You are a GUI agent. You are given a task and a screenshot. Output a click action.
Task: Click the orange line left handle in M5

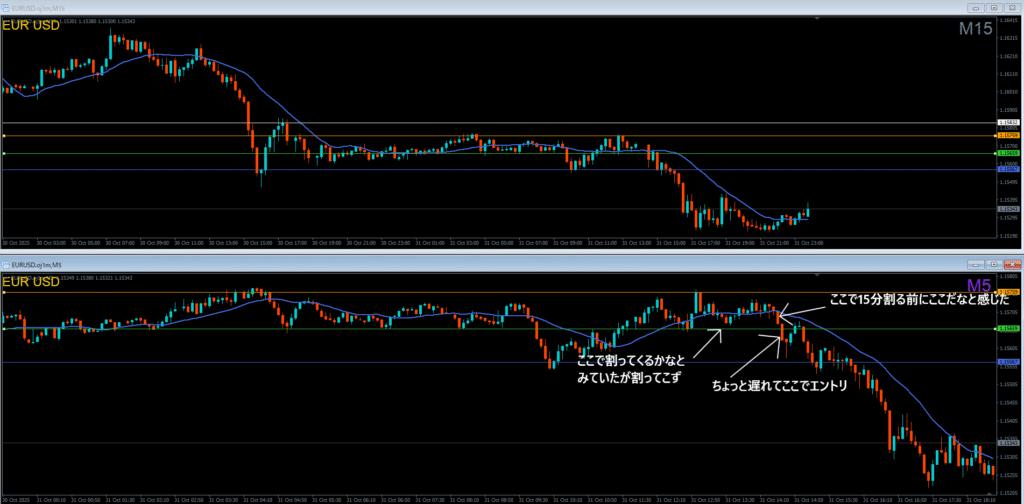tap(4, 292)
